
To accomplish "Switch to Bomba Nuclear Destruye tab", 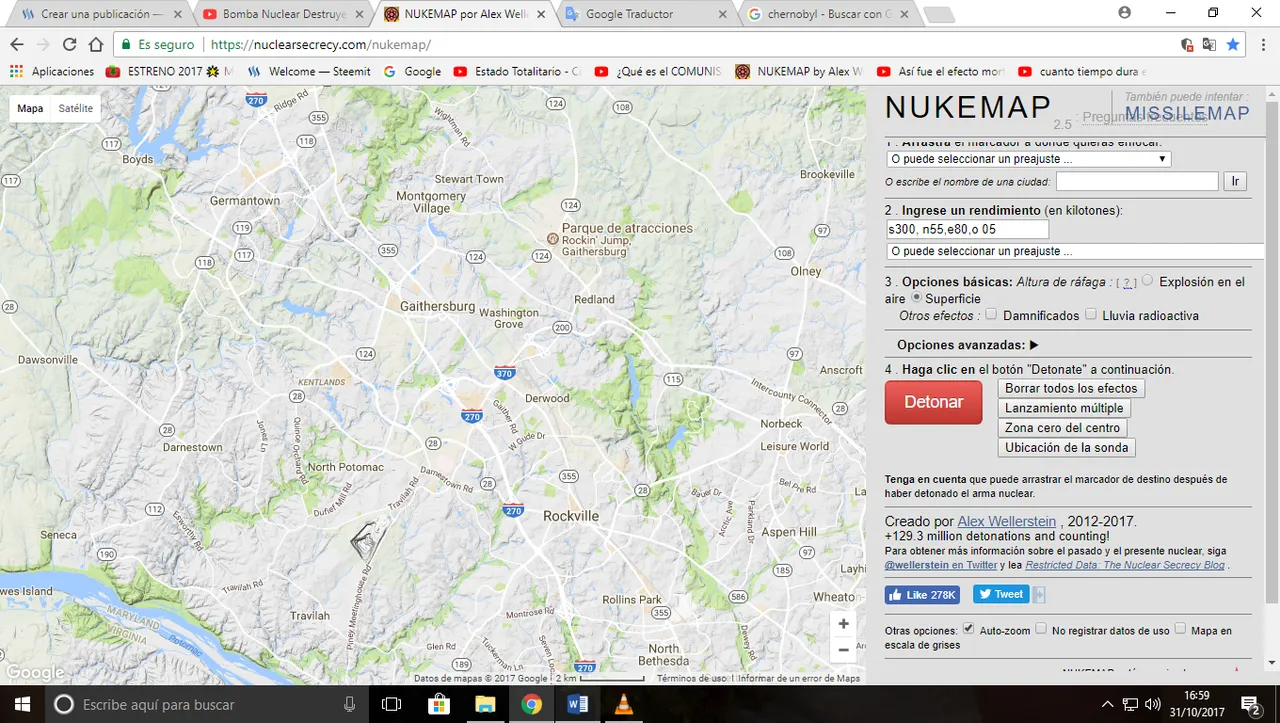I will coord(283,14).
